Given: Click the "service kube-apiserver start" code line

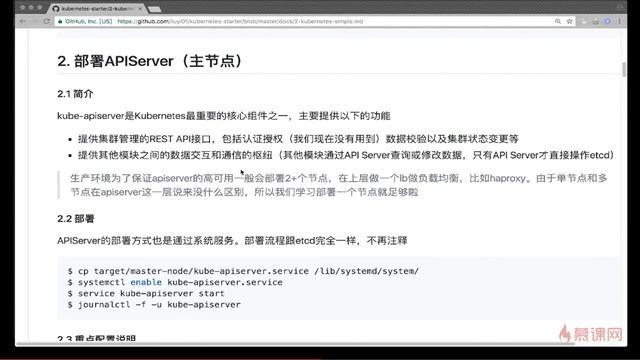Looking at the screenshot, I should (147, 293).
